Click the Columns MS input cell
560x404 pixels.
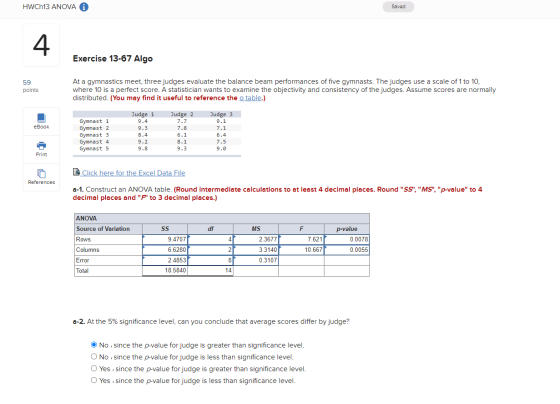[256, 250]
